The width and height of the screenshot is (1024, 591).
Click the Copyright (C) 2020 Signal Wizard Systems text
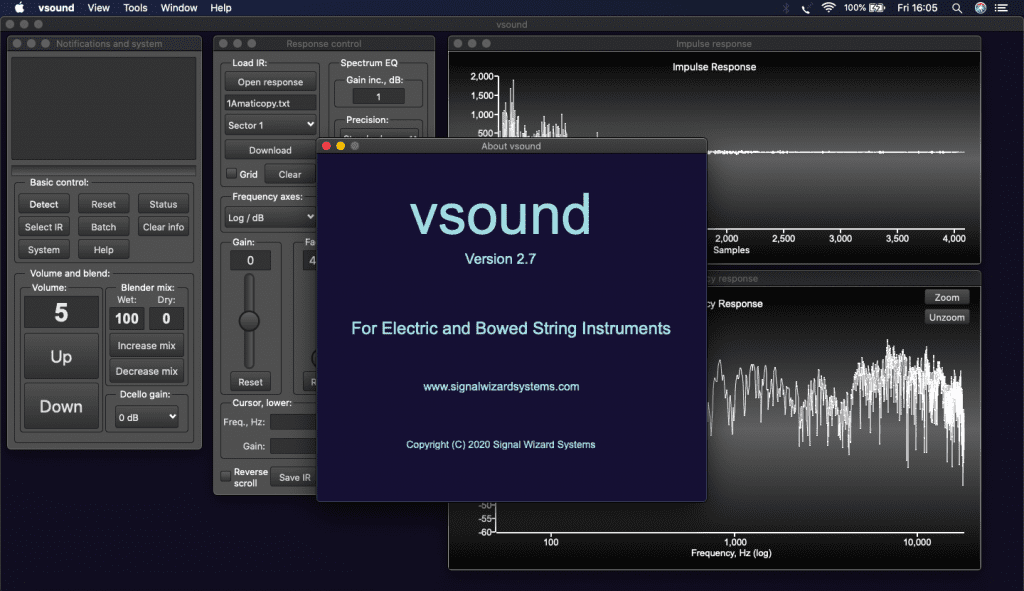(501, 445)
